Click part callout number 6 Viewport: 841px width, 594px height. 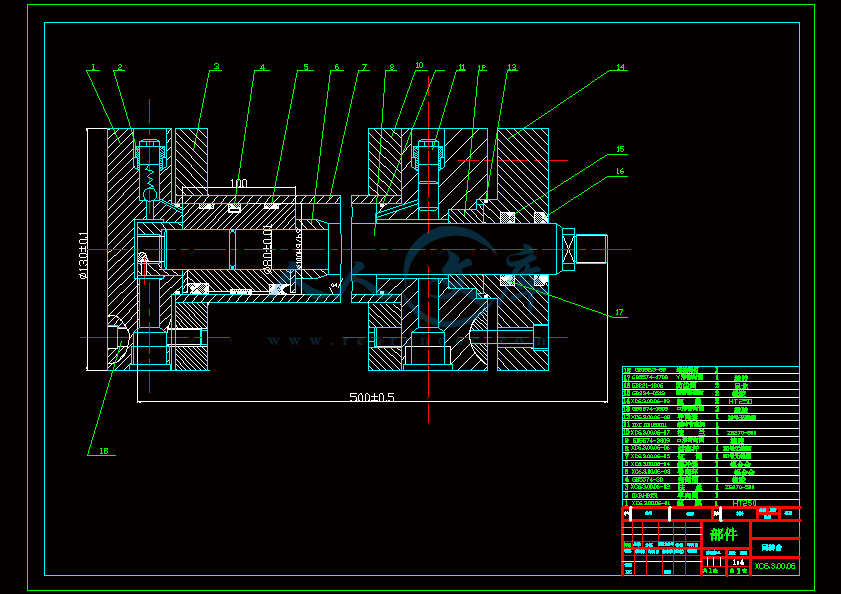336,67
